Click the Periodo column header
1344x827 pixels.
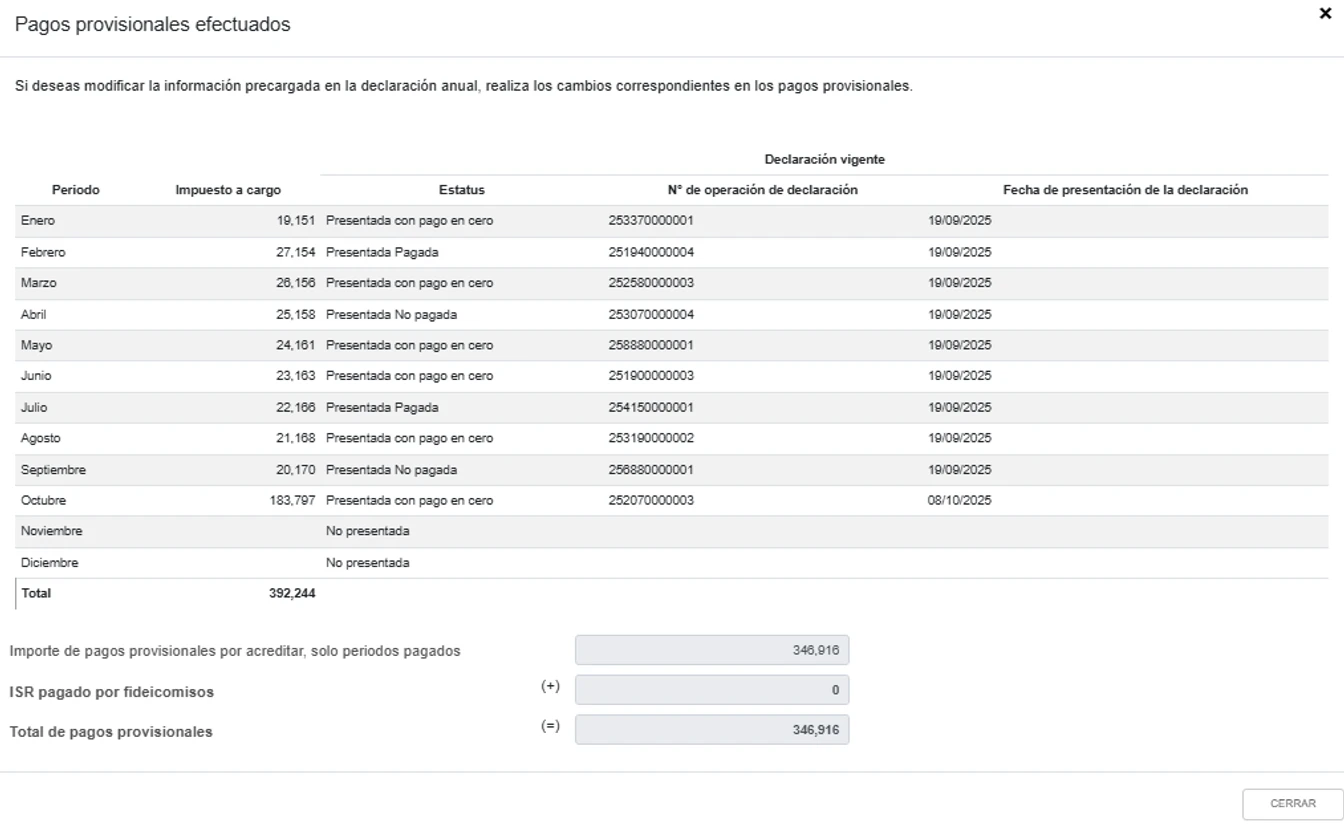click(76, 190)
